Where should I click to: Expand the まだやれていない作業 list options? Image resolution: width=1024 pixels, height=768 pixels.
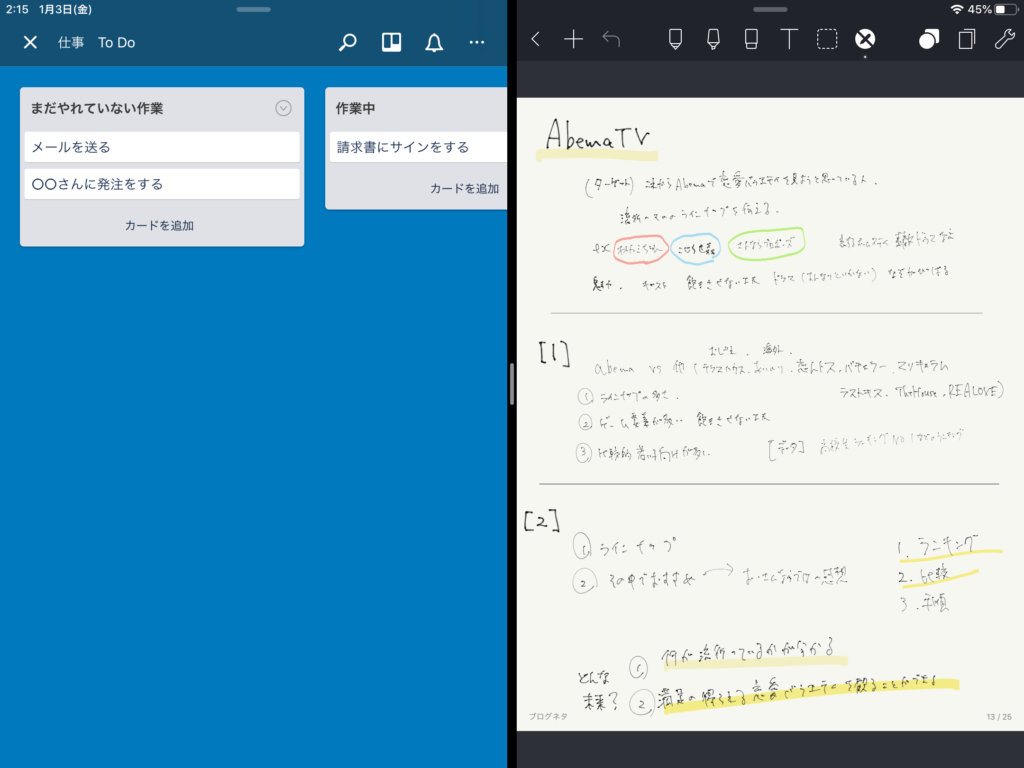pyautogui.click(x=283, y=108)
